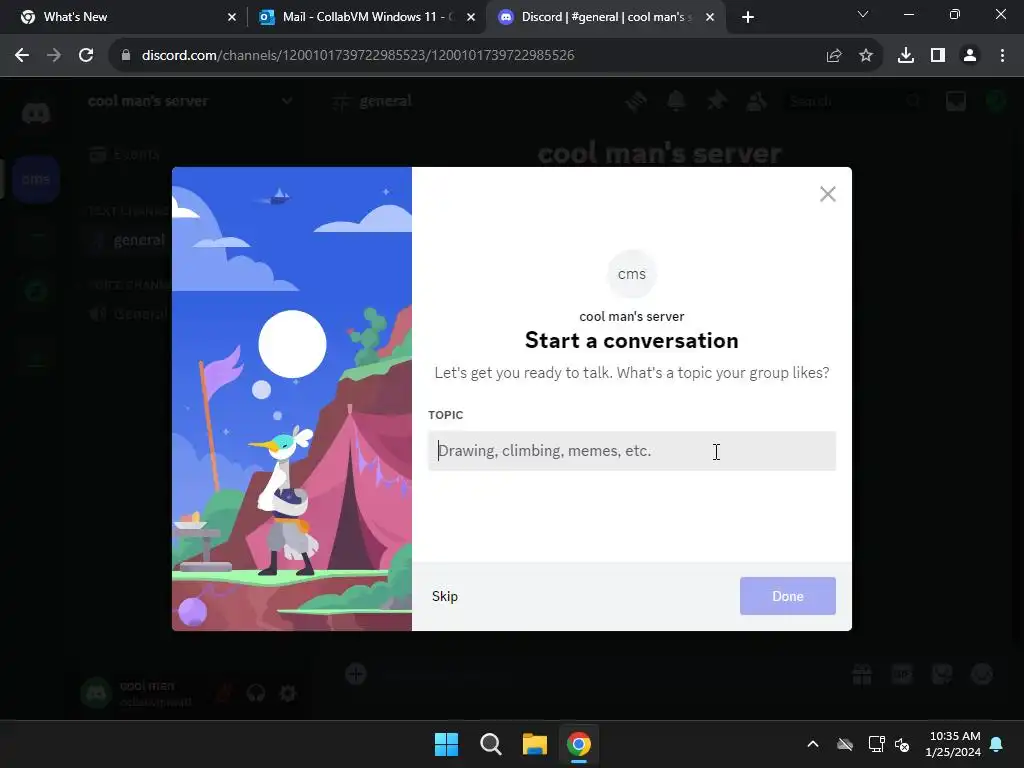Image resolution: width=1024 pixels, height=768 pixels.
Task: Toggle the member list icon
Action: (x=757, y=101)
